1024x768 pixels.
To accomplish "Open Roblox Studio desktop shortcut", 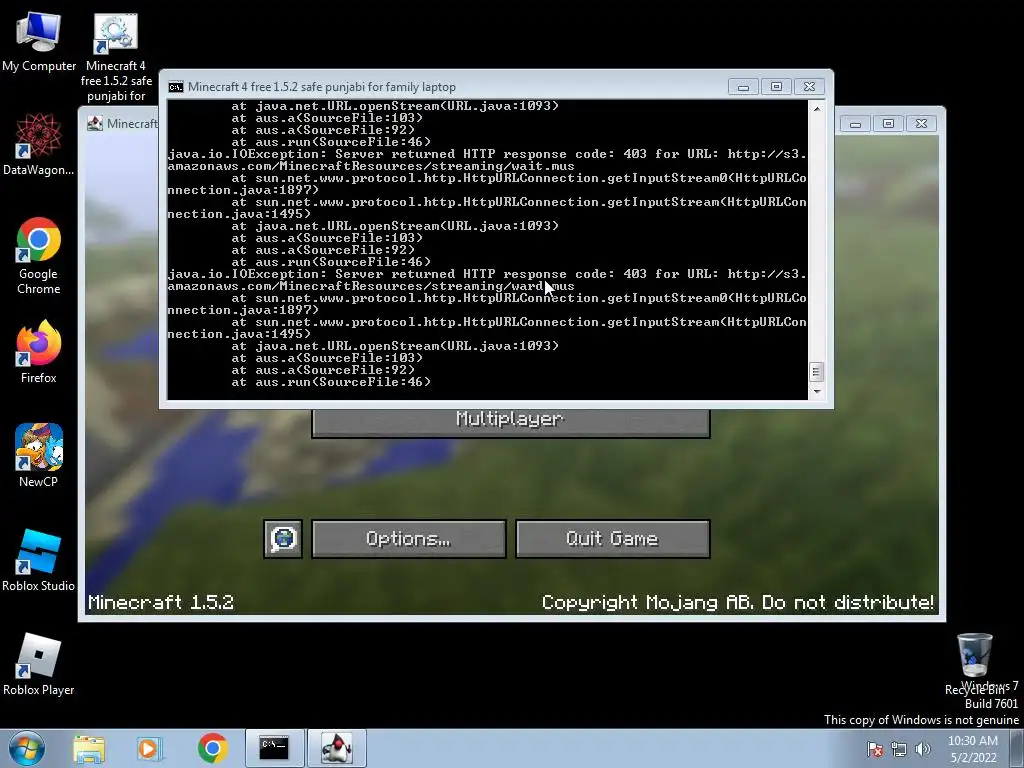I will (39, 560).
